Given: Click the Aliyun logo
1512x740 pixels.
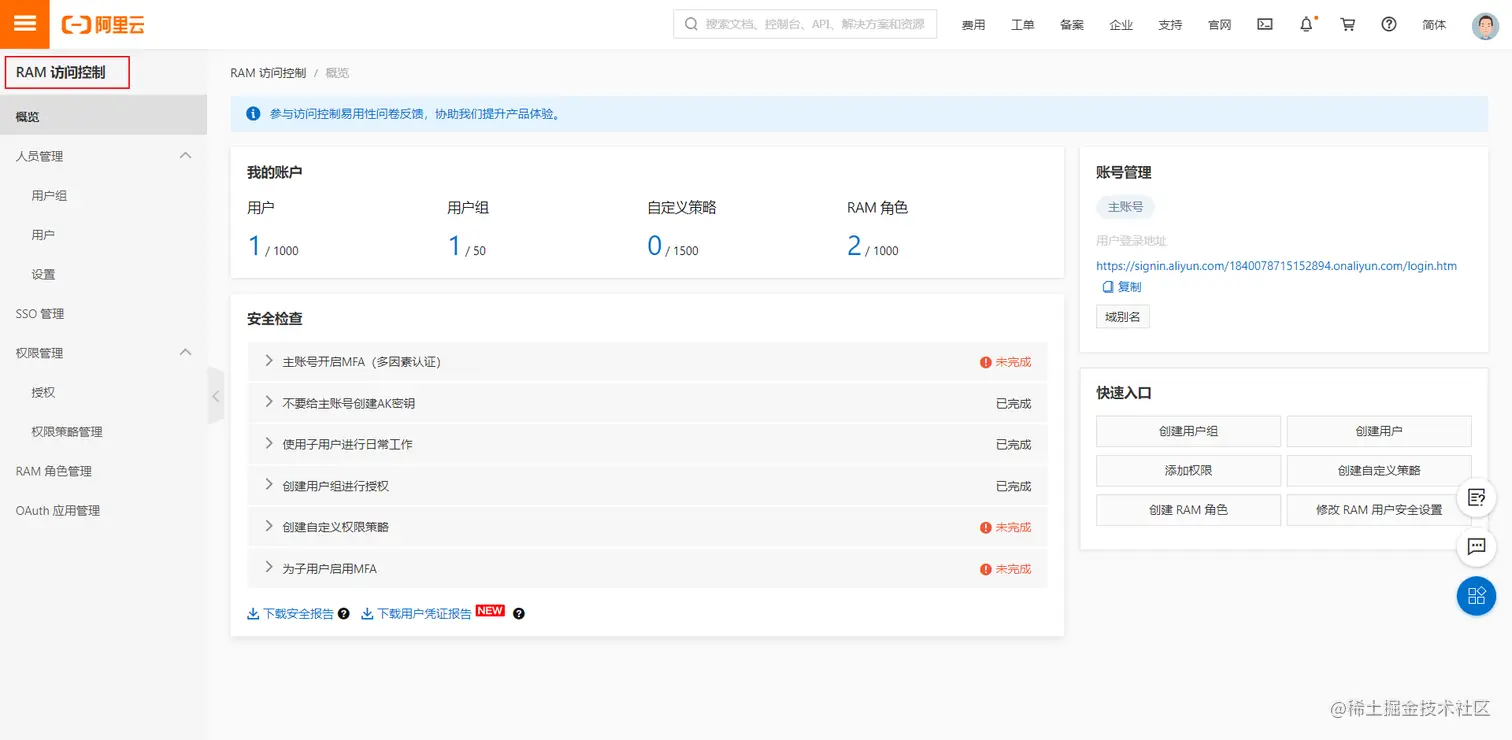Looking at the screenshot, I should 103,25.
